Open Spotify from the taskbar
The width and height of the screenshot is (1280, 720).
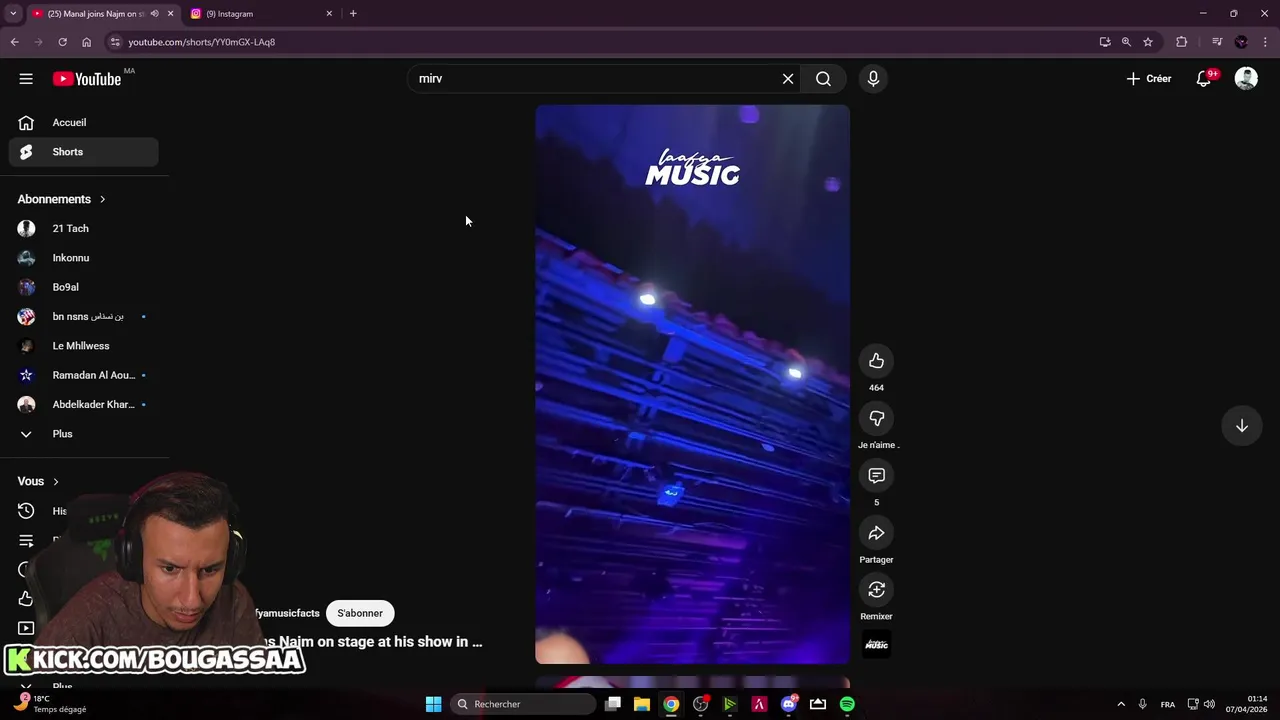tap(847, 704)
